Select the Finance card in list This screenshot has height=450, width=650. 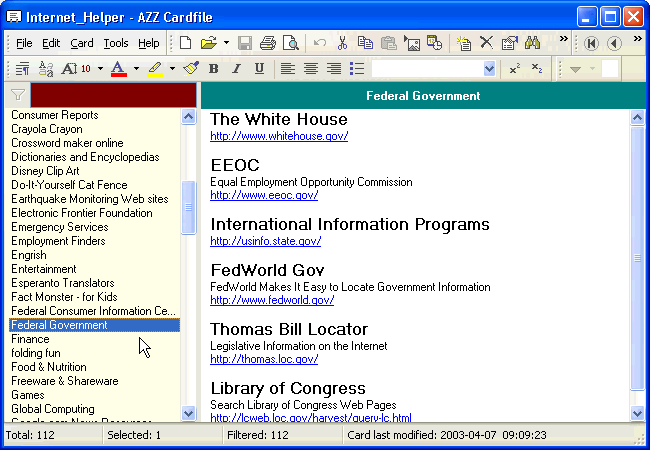click(x=95, y=339)
